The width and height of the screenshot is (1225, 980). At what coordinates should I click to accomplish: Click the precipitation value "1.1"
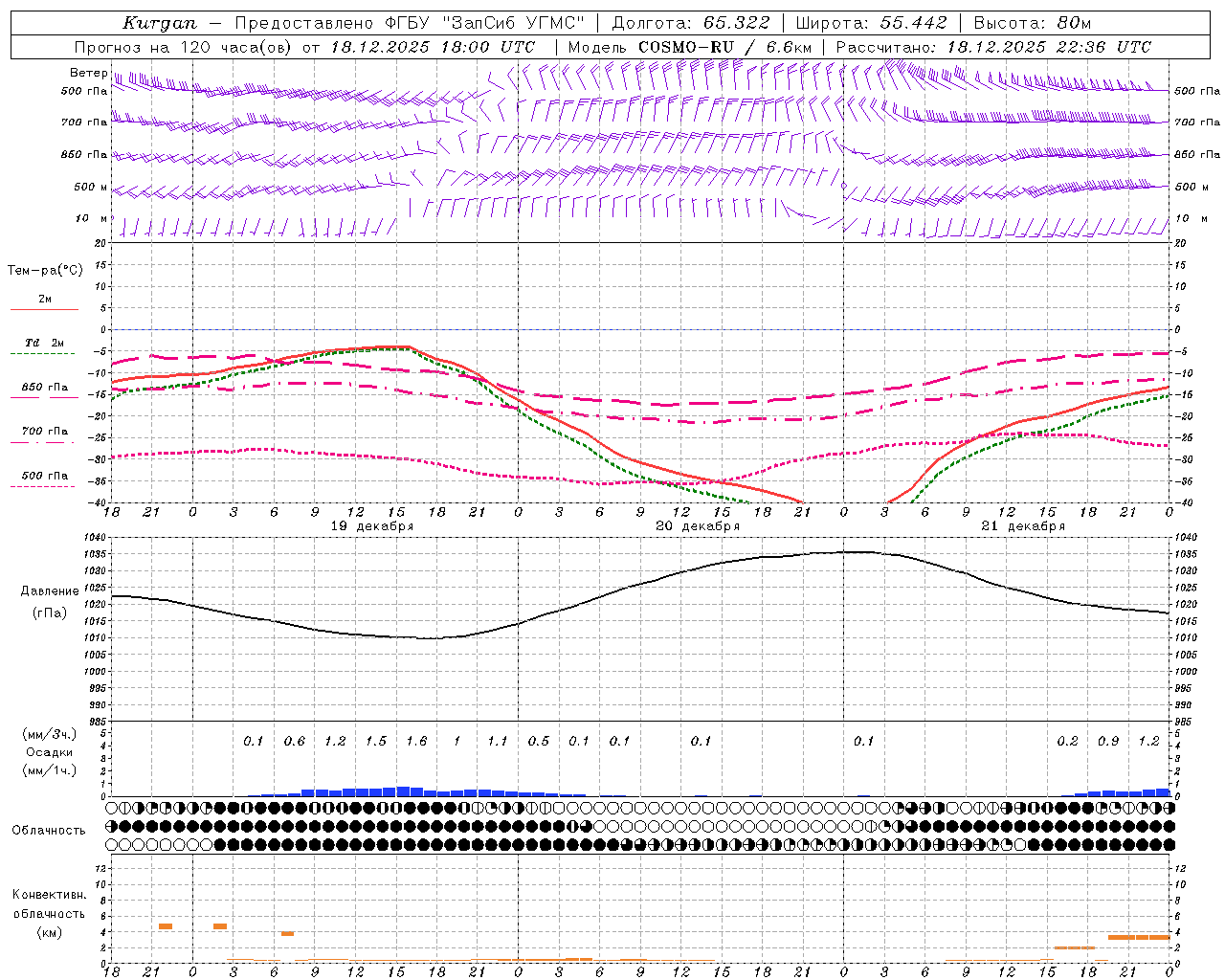tap(498, 742)
